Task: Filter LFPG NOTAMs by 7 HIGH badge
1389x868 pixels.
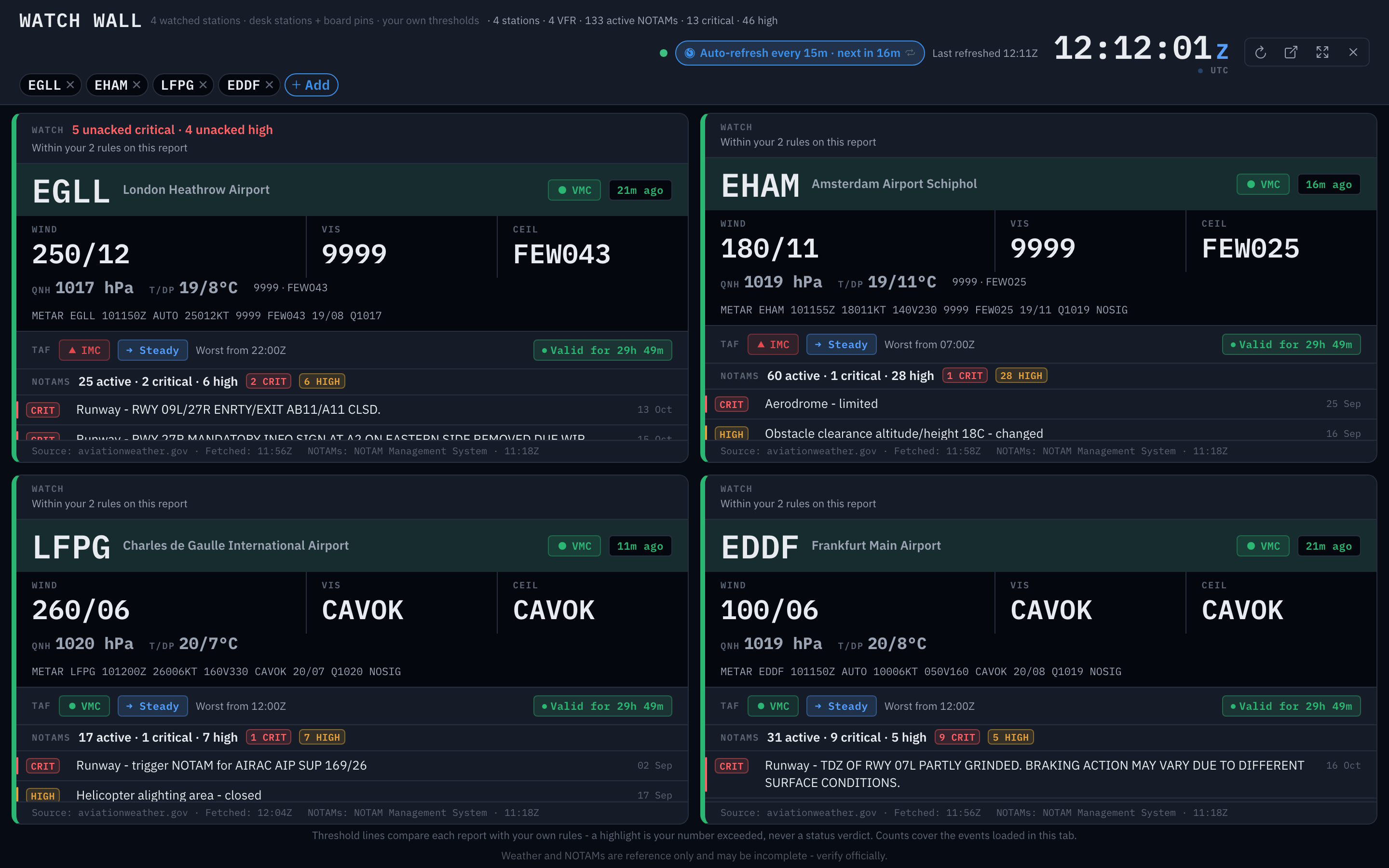Action: pyautogui.click(x=322, y=737)
